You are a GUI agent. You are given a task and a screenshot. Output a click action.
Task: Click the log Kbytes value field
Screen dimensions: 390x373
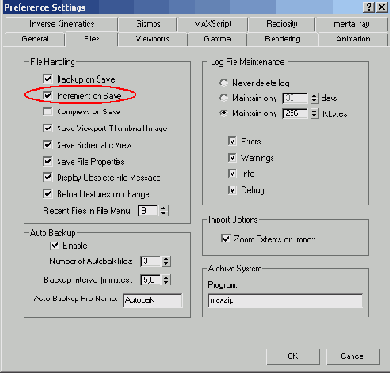point(295,114)
